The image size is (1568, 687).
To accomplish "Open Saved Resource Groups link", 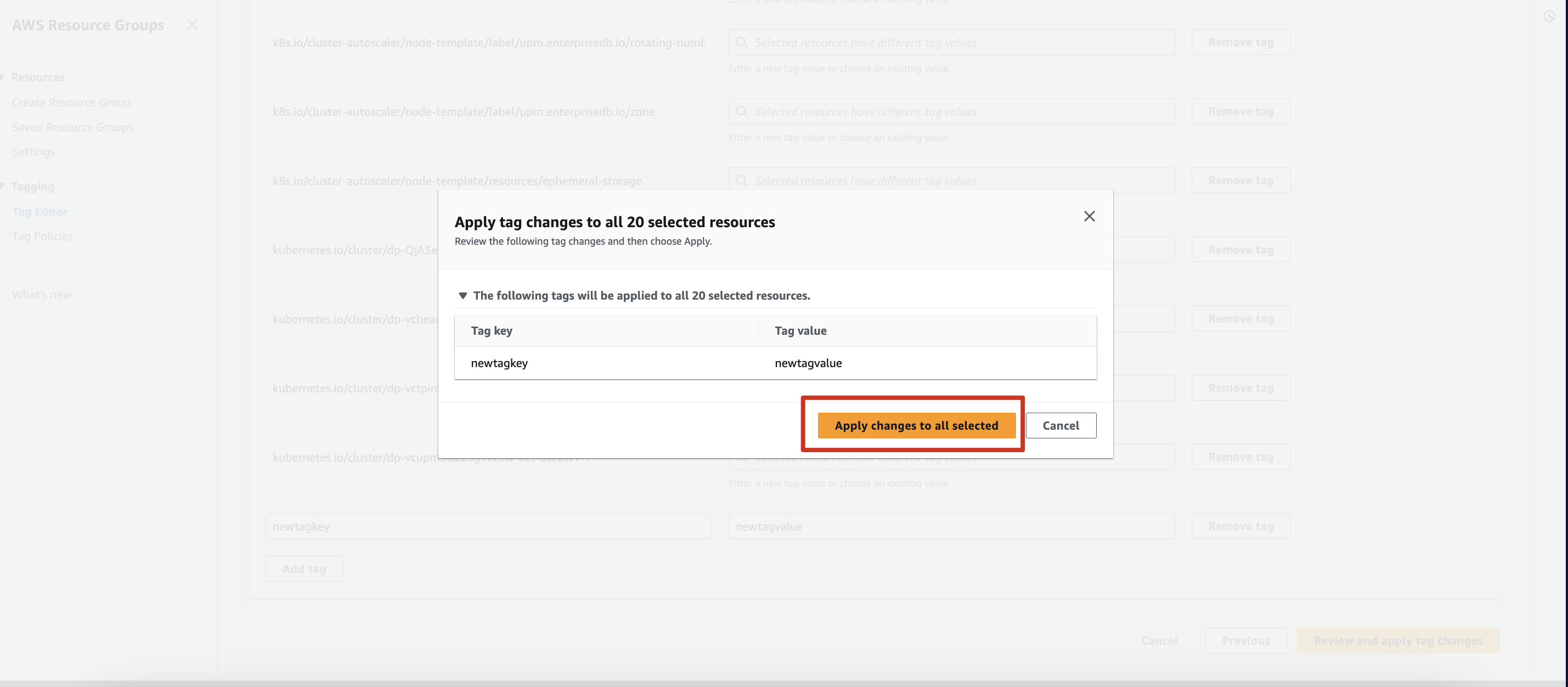I will [72, 127].
